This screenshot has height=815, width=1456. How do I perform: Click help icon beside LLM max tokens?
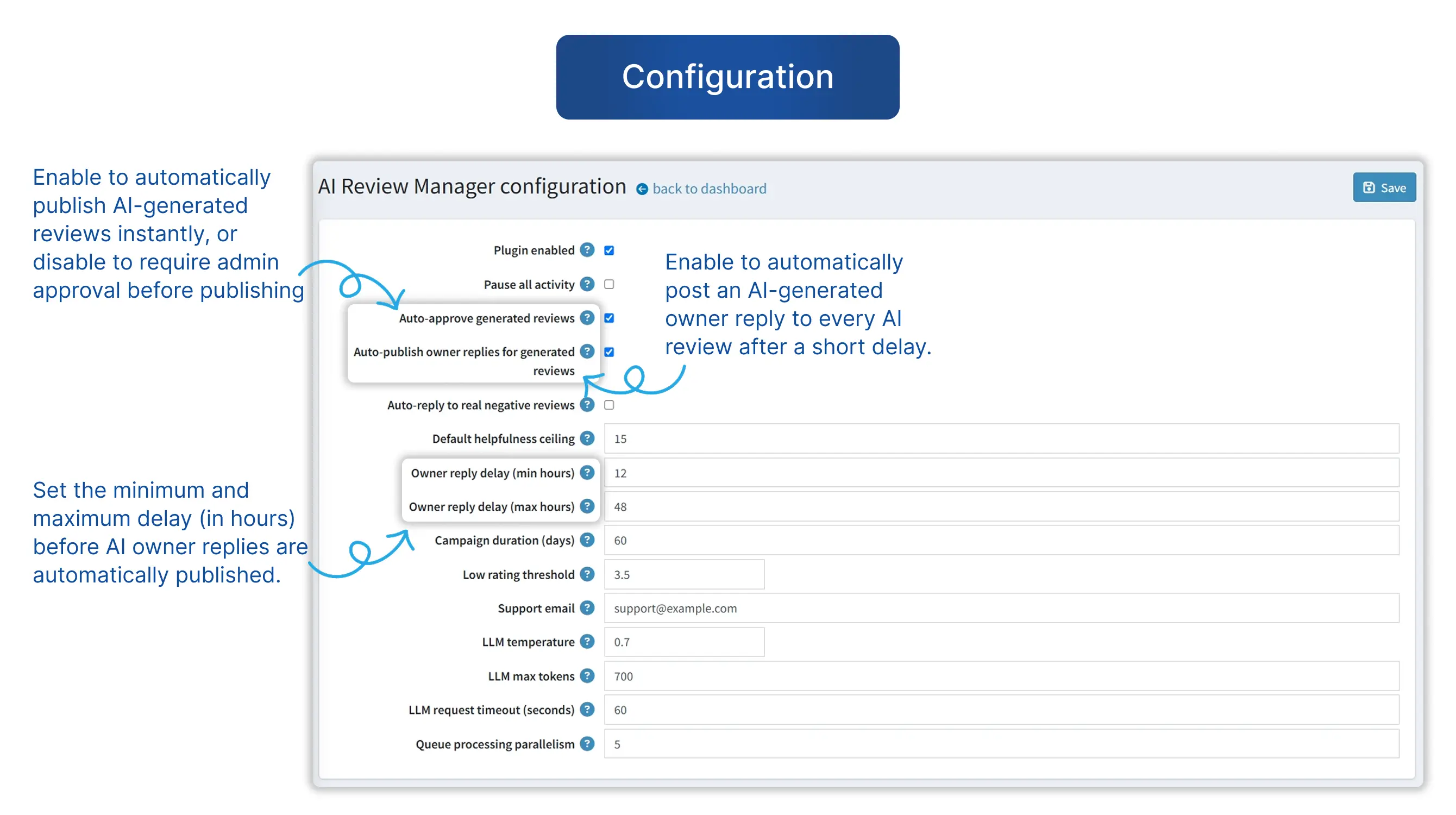point(587,676)
